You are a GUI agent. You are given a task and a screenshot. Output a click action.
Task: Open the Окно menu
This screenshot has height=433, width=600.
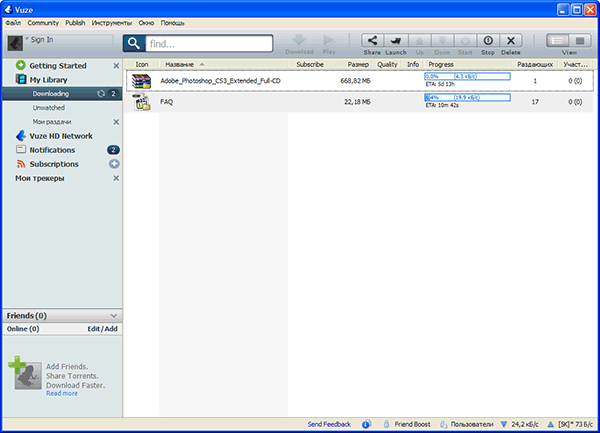[146, 23]
